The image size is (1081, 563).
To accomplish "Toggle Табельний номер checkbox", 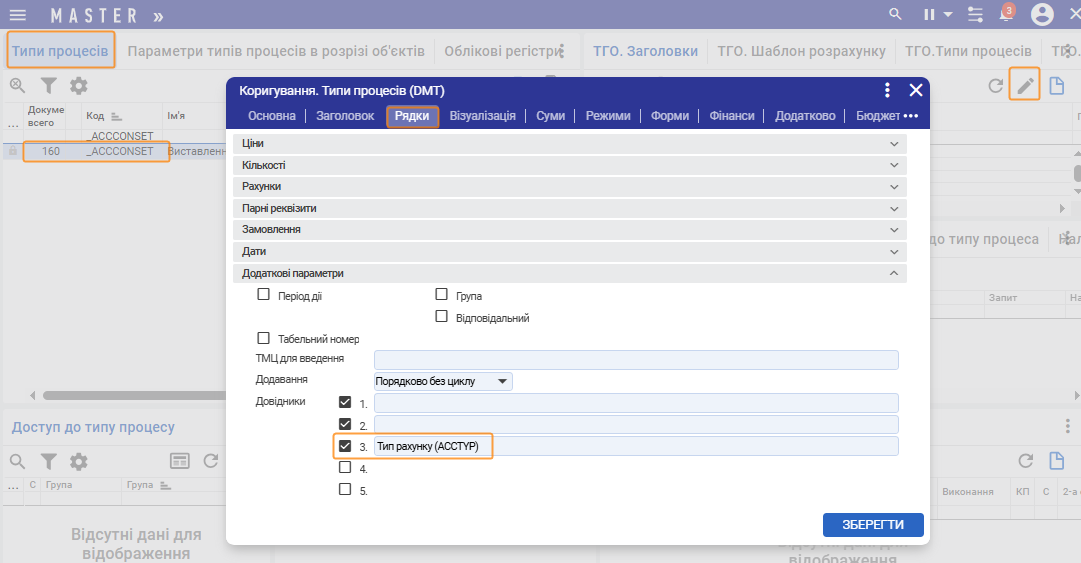I will (x=263, y=338).
